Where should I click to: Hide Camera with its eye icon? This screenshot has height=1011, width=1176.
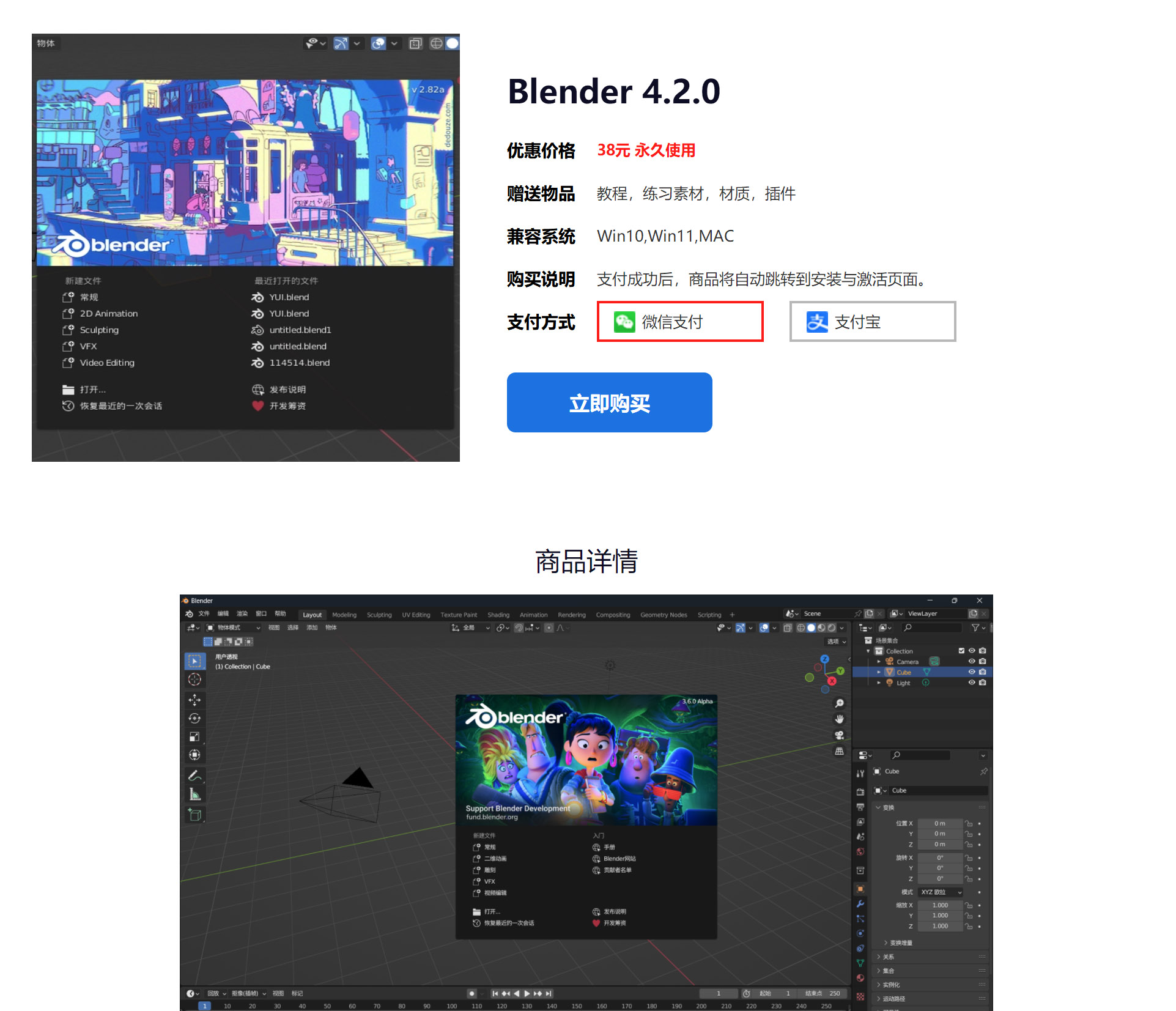972,661
